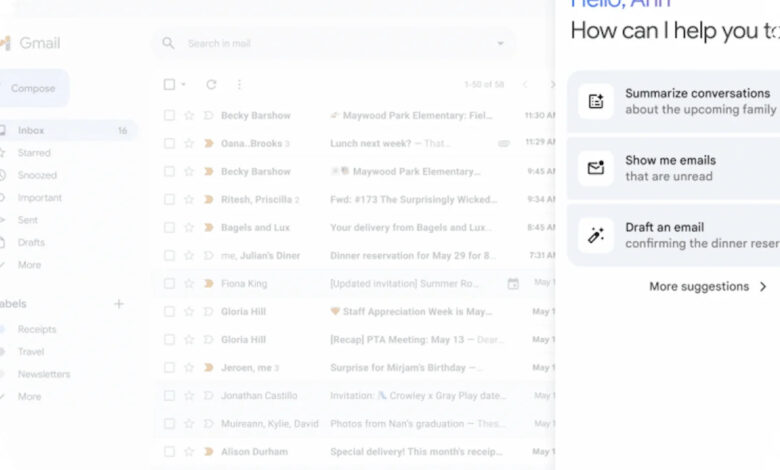Click the attachment icon on the Lunch next week email
This screenshot has width=780, height=470.
pos(504,143)
